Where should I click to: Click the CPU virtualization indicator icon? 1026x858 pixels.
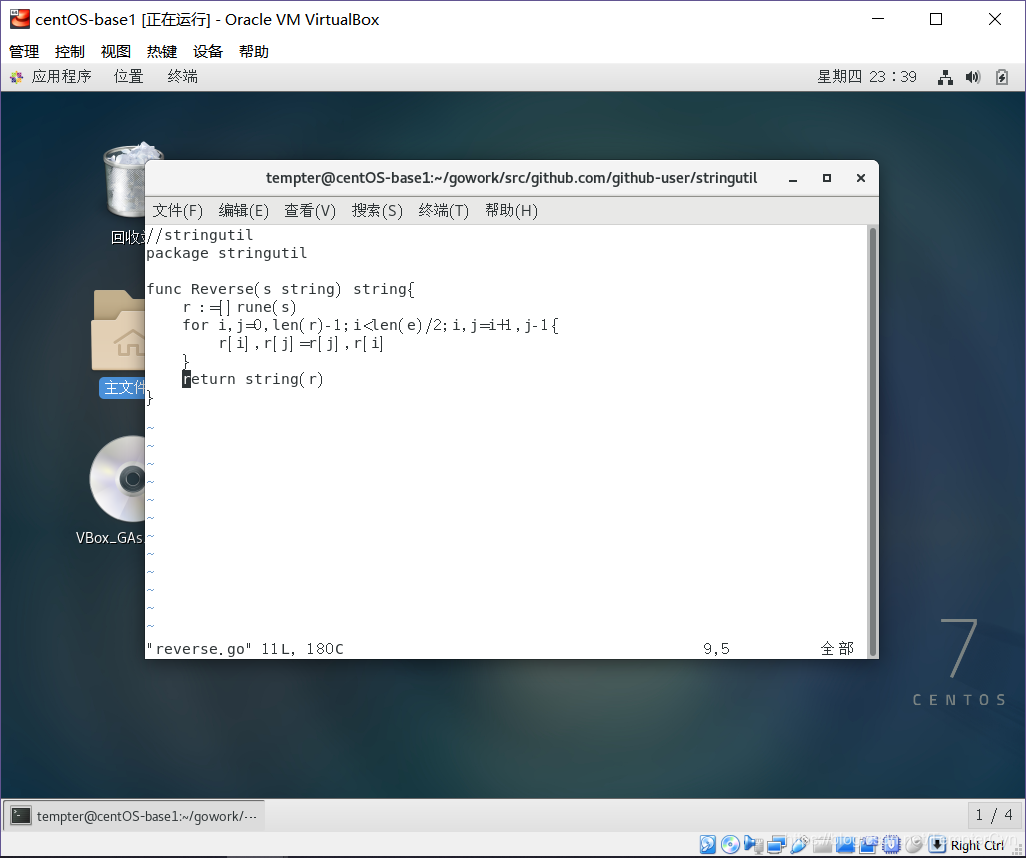coord(891,844)
